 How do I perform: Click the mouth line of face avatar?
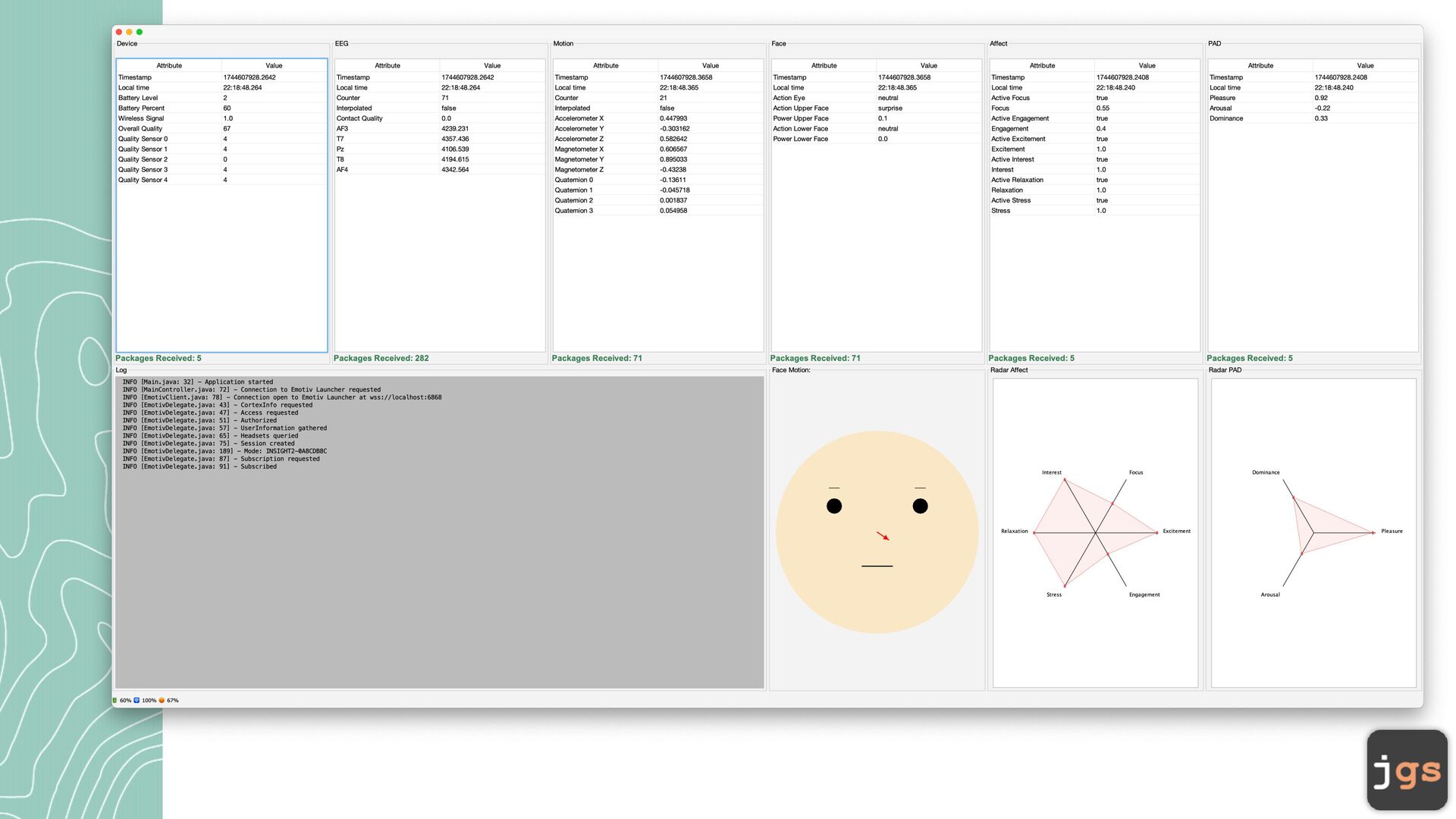pyautogui.click(x=877, y=566)
